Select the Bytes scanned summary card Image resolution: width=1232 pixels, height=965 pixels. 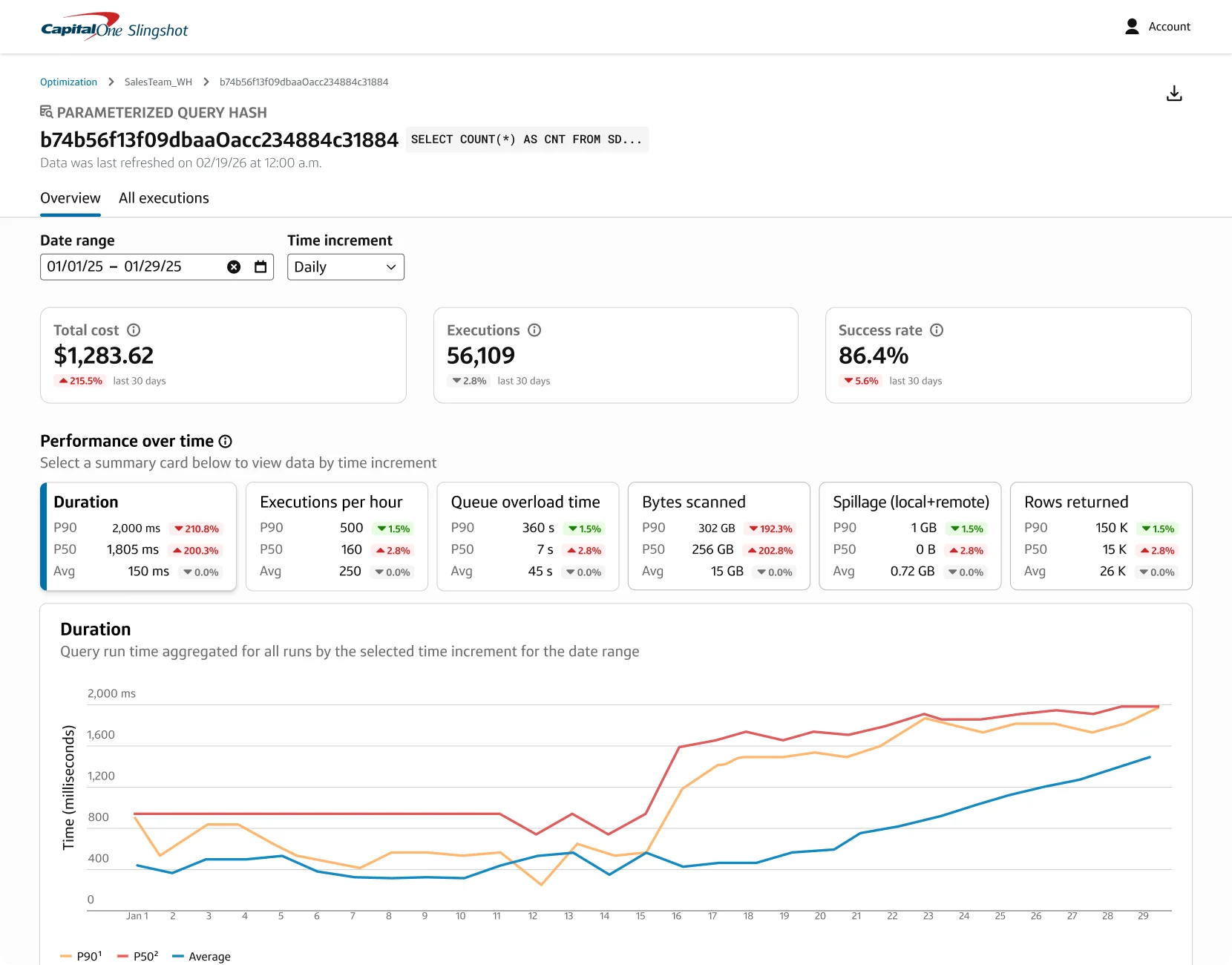coord(718,536)
